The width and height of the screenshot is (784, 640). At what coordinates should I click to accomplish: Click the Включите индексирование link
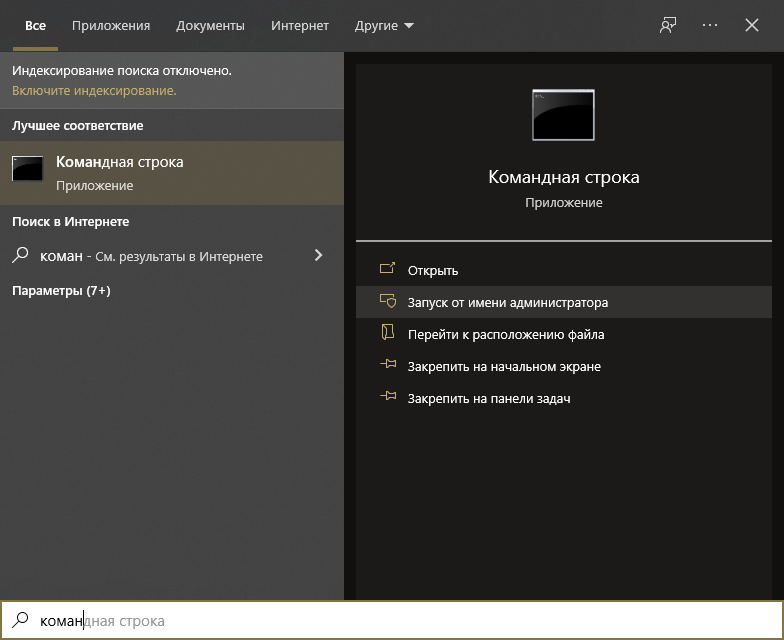pyautogui.click(x=94, y=90)
